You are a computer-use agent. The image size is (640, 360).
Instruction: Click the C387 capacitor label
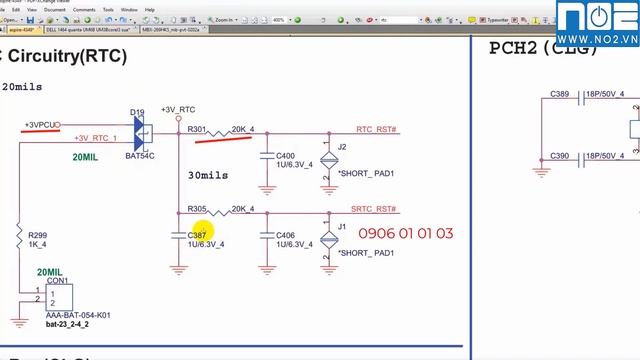tap(197, 236)
